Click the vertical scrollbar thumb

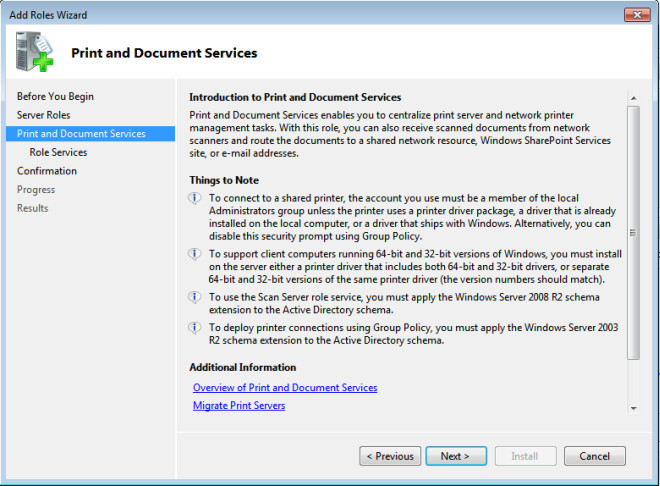[x=633, y=233]
